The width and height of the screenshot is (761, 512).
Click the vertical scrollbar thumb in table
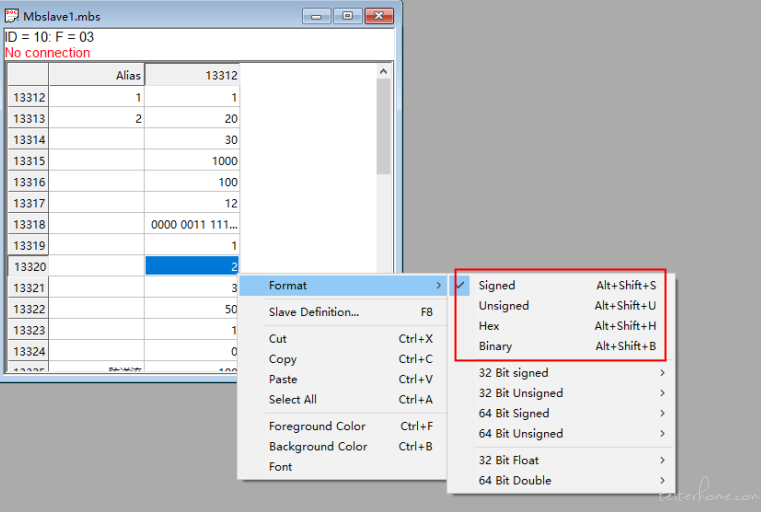[383, 127]
